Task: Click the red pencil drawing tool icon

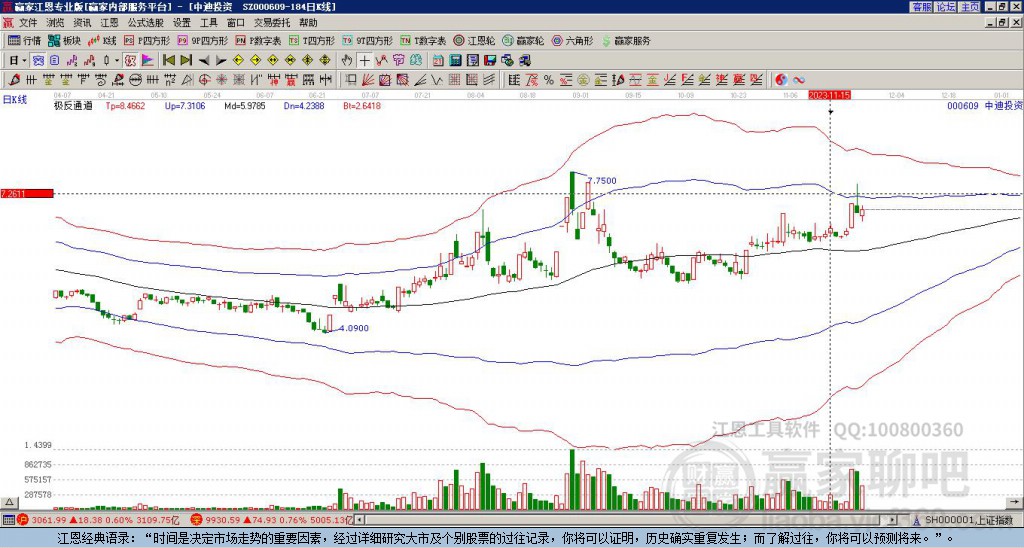Action: tap(14, 80)
